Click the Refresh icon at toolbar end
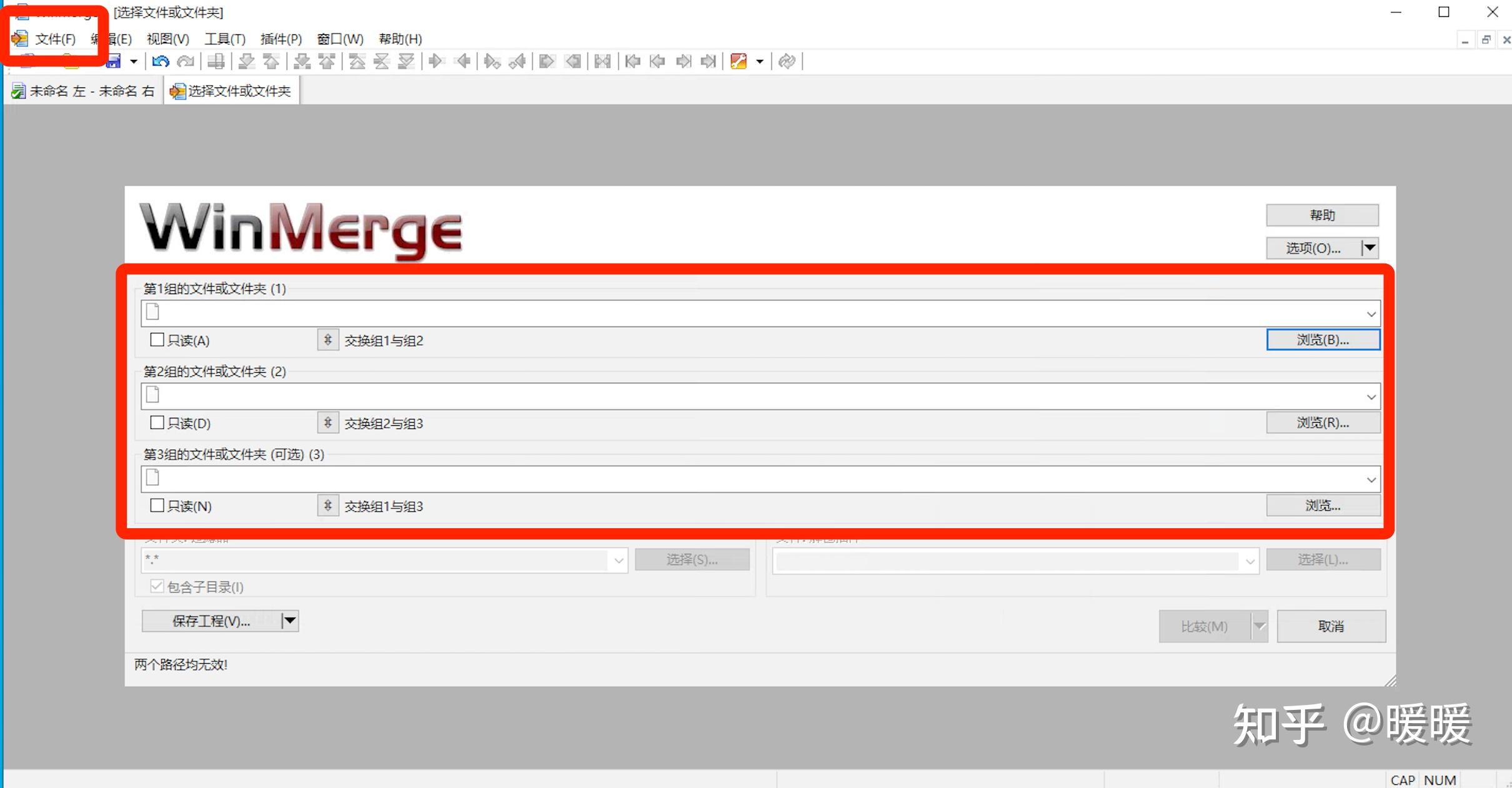The width and height of the screenshot is (1512, 788). 787,61
